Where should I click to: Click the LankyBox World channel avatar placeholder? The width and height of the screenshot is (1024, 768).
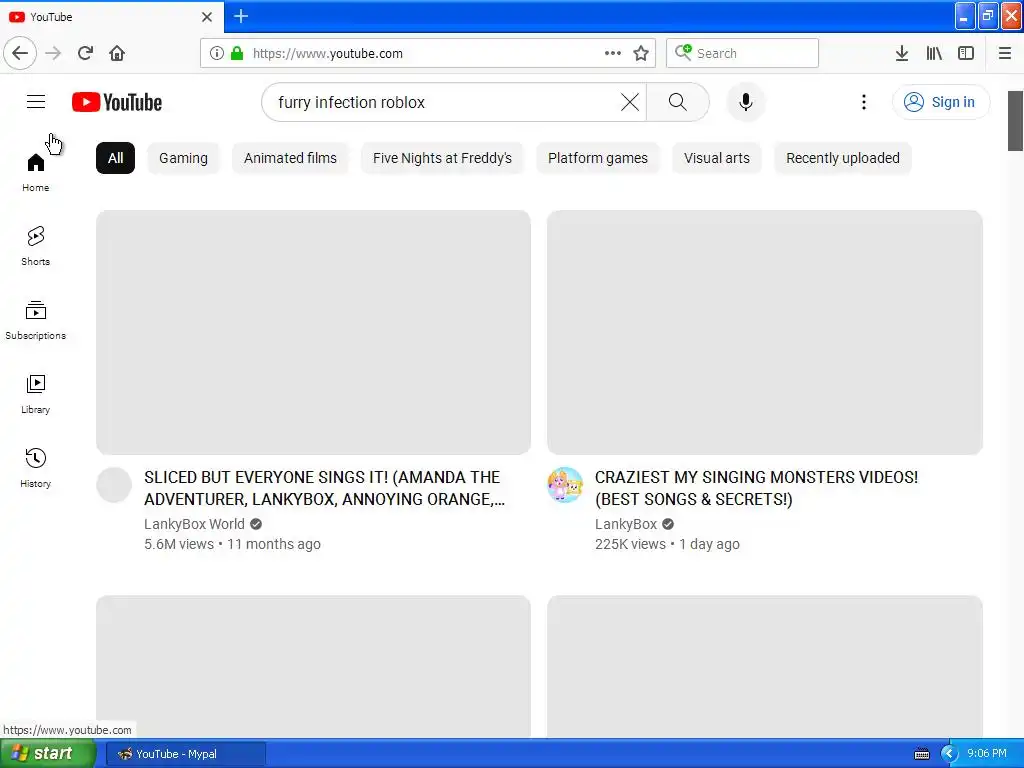114,485
